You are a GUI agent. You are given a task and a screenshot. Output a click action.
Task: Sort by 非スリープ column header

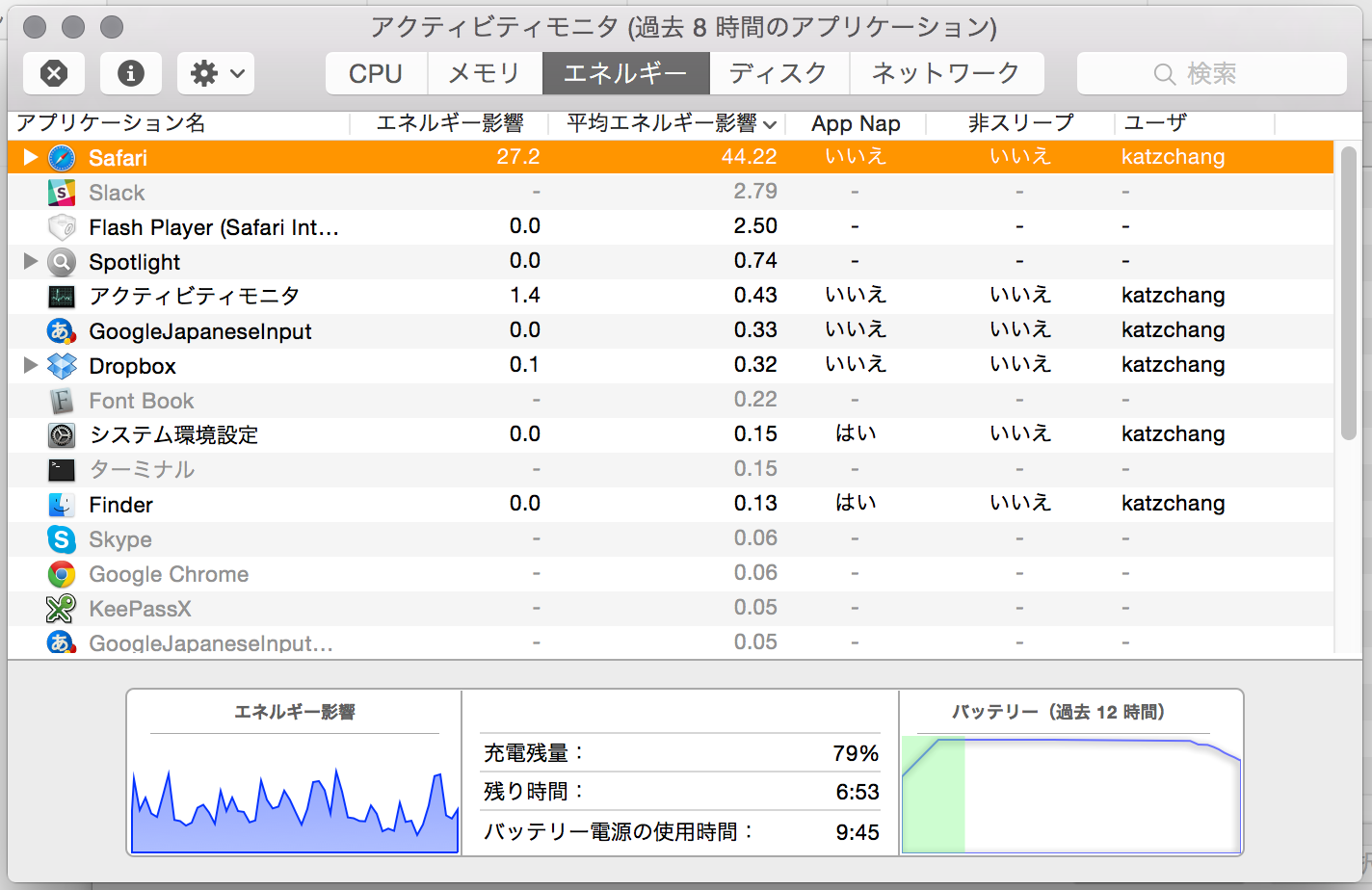[x=1020, y=123]
